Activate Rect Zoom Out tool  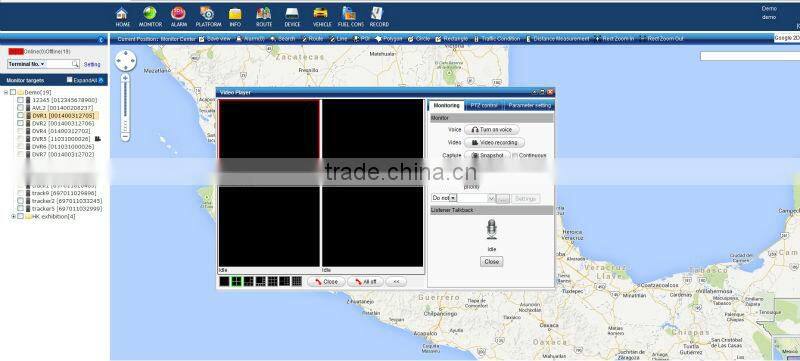pyautogui.click(x=661, y=39)
